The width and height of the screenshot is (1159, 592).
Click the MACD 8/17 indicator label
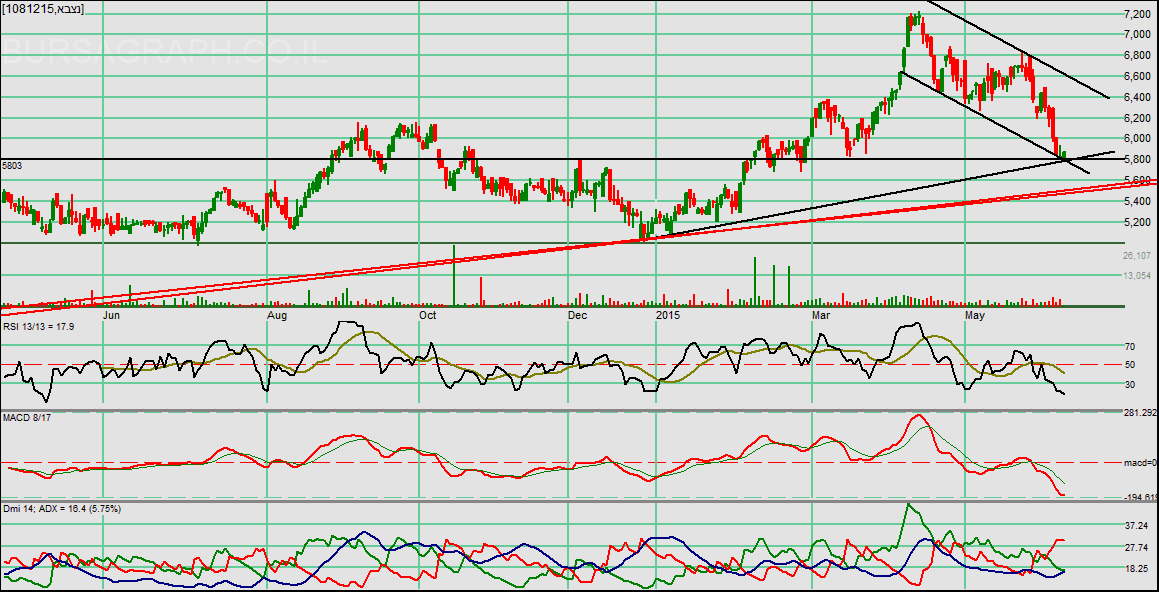click(26, 417)
